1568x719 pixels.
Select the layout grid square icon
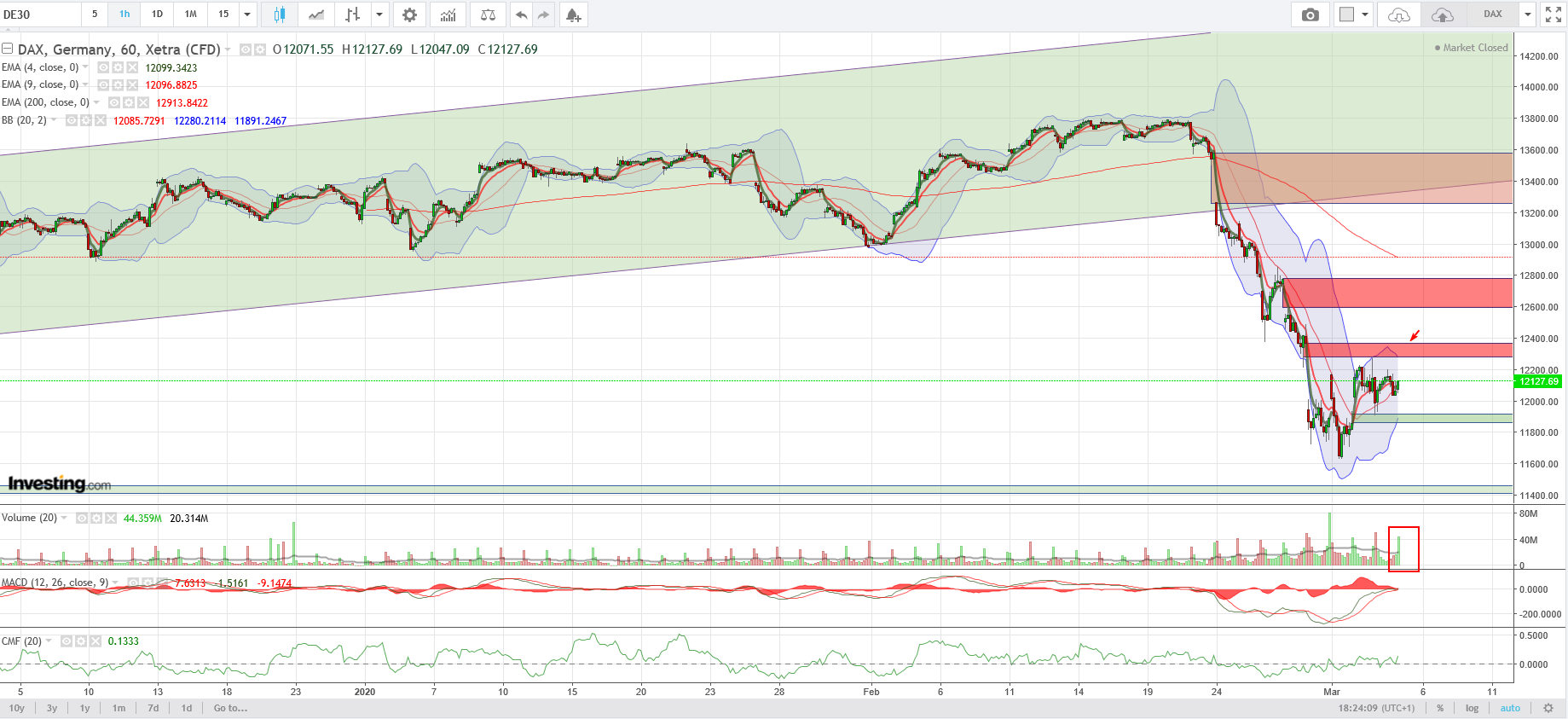1346,14
